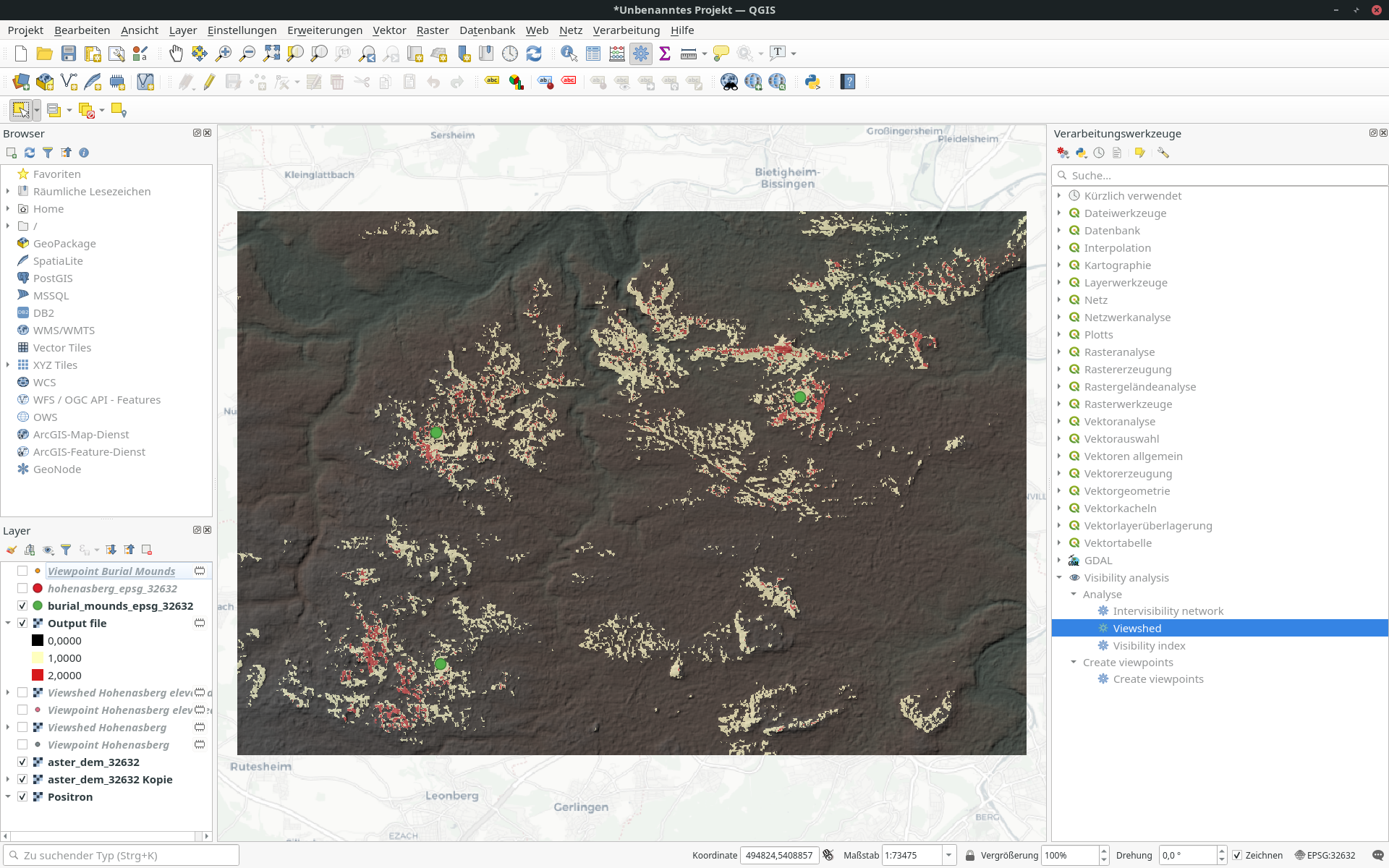The image size is (1389, 868).
Task: Open the Hilfe menu
Action: (x=682, y=30)
